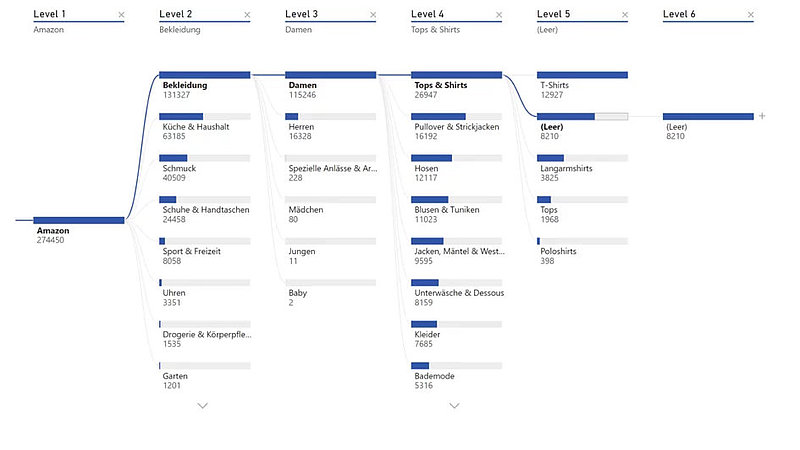The width and height of the screenshot is (800, 450).
Task: Remove the Level 5 (Leer) level
Action: point(625,15)
